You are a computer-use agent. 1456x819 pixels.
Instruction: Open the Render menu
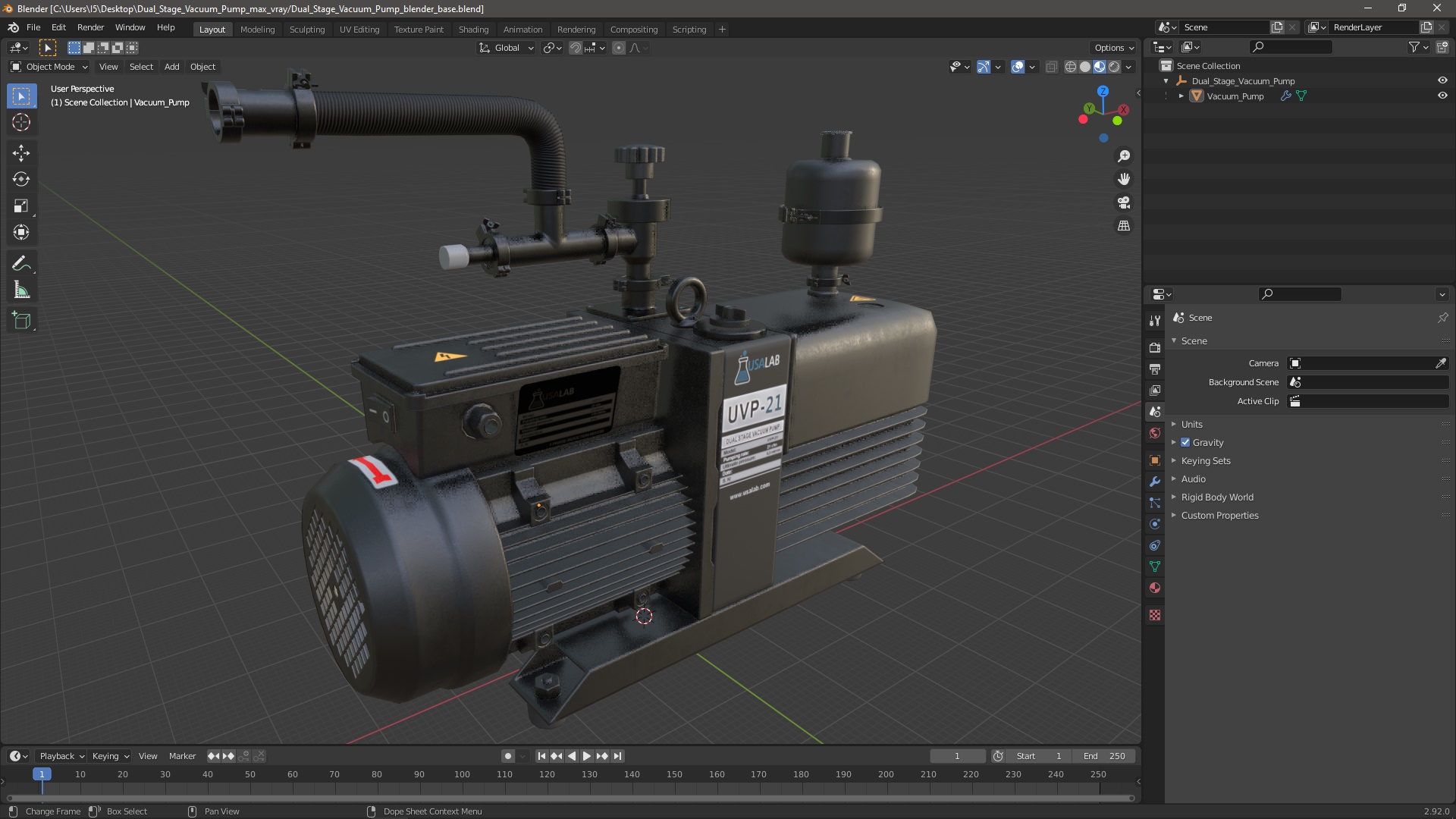90,27
